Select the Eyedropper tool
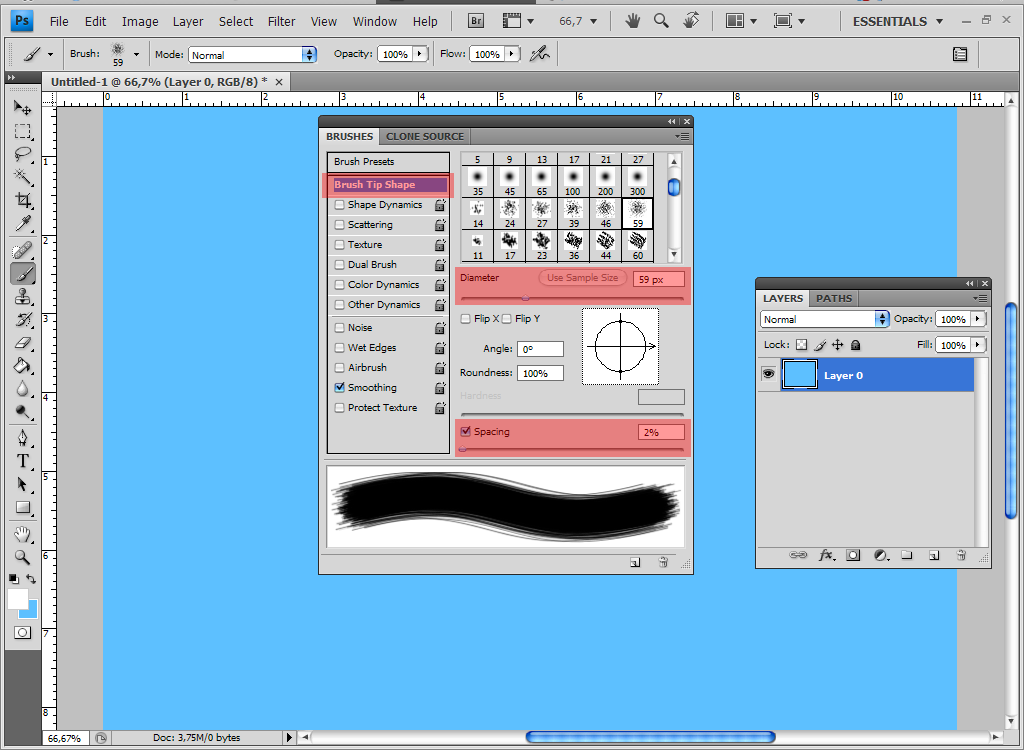 click(x=23, y=223)
